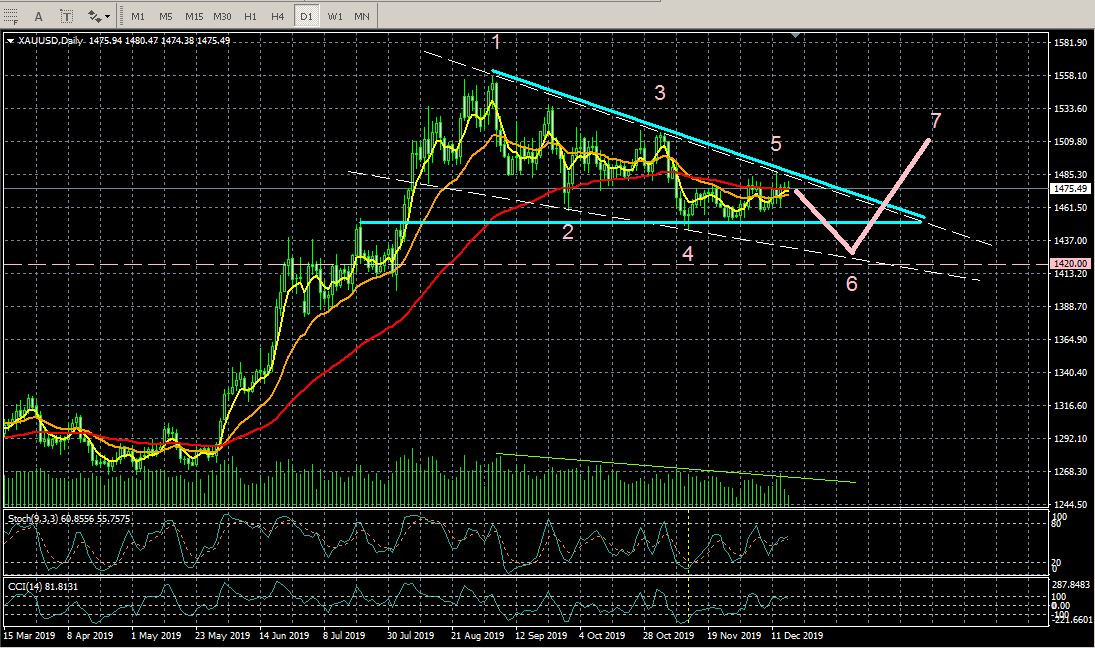Click the 30 Jul 2019 date label
This screenshot has height=649, width=1095.
coord(411,636)
